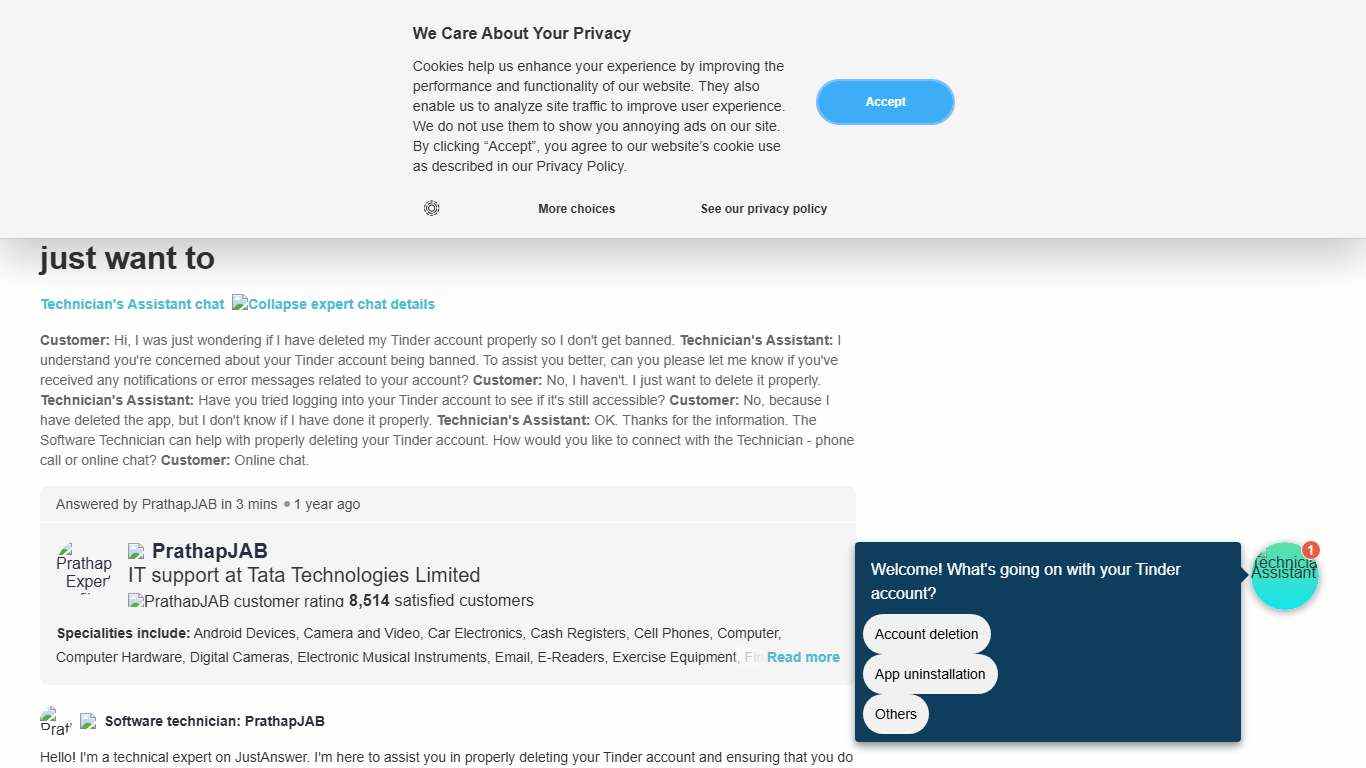Choose App uninstallation chat option
This screenshot has height=768, width=1366.
point(929,674)
